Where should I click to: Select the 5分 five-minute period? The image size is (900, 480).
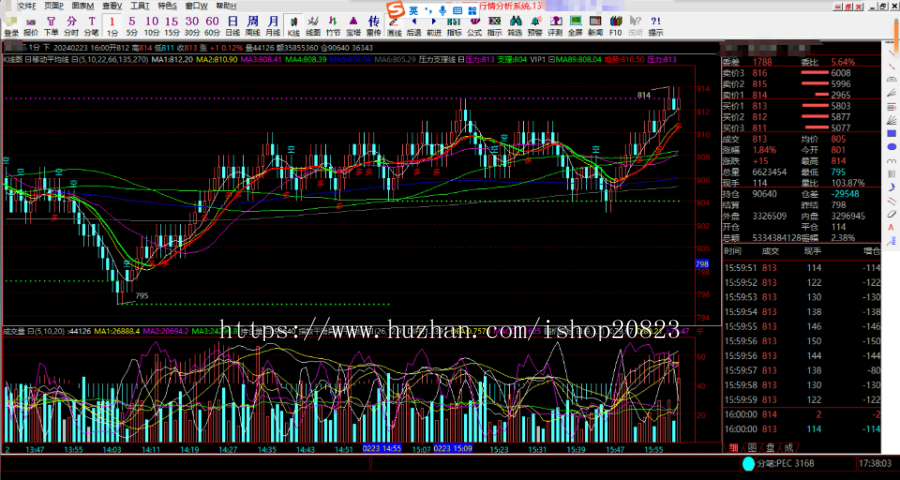pyautogui.click(x=132, y=26)
